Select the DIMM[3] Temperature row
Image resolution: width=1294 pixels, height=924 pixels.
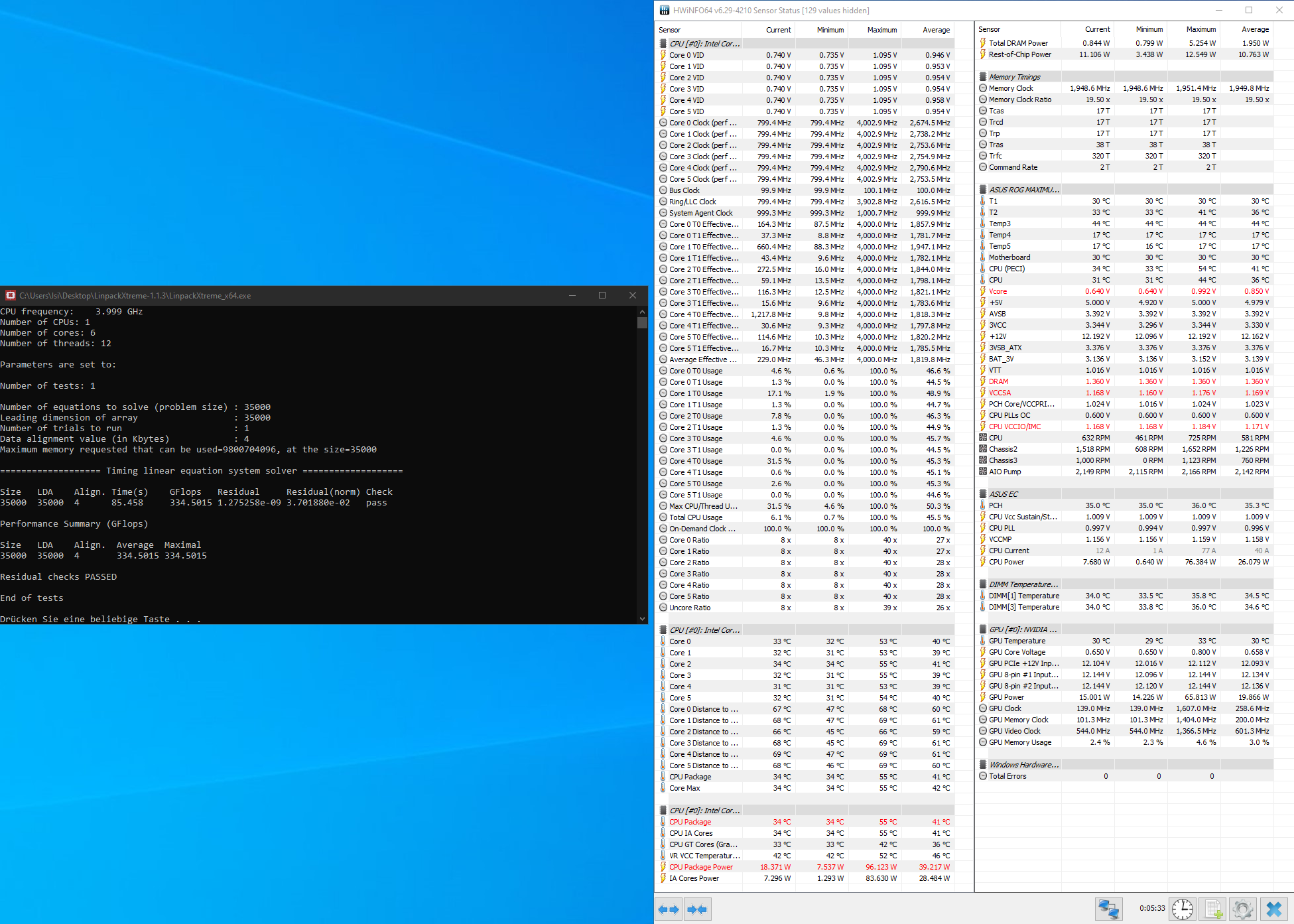tap(1125, 607)
